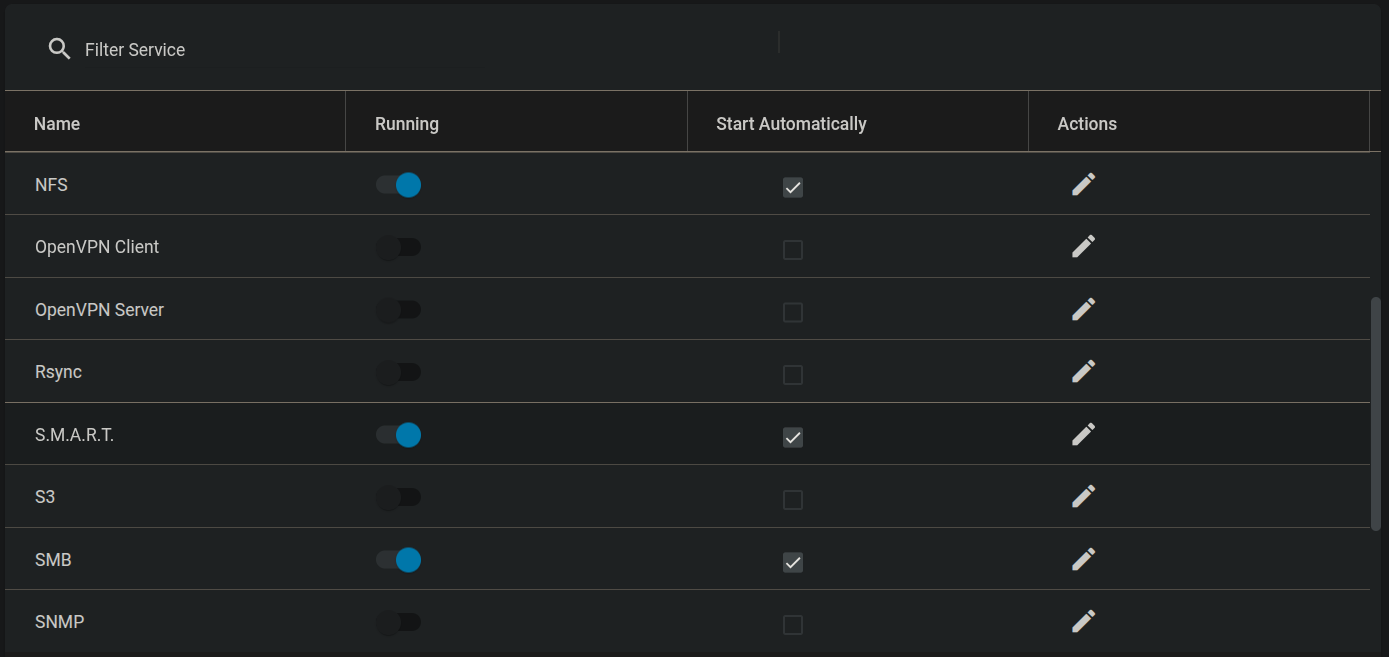Edit the SMB service configuration
Viewport: 1389px width, 657px height.
click(1083, 560)
